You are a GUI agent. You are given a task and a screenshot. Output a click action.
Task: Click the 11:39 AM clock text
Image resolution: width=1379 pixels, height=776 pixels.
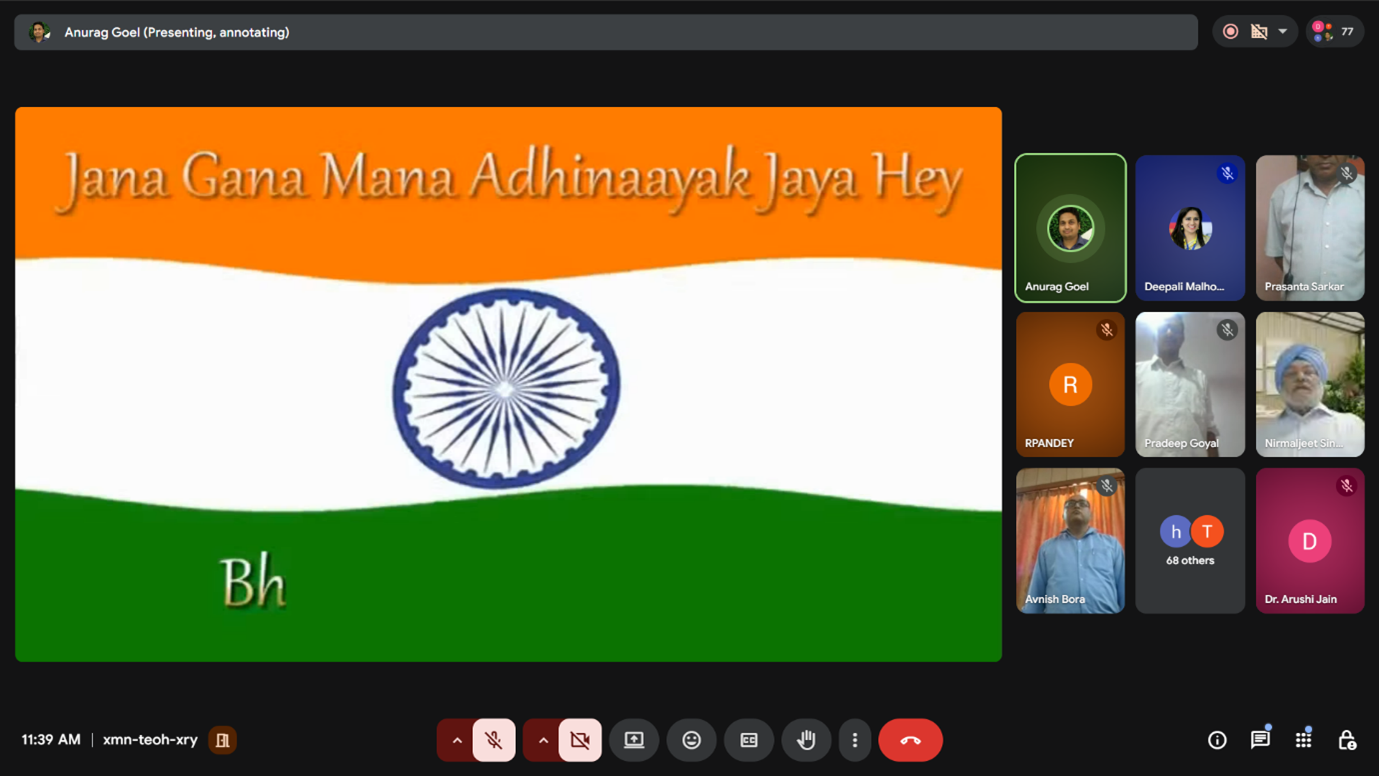point(51,740)
